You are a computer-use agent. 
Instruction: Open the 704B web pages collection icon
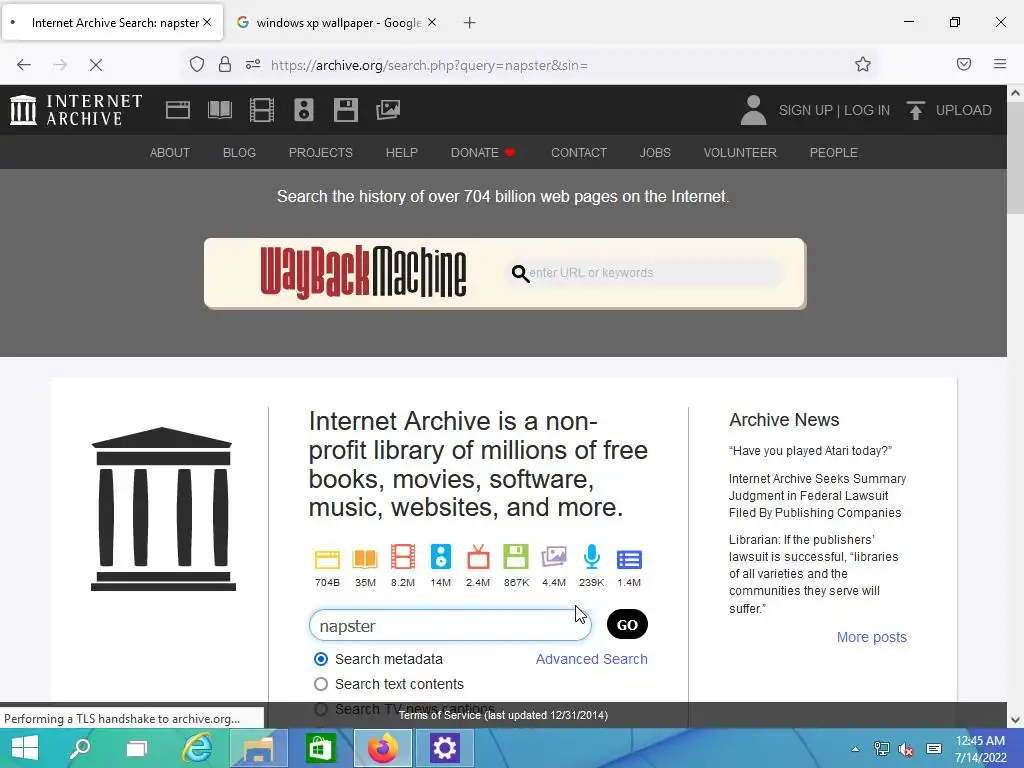pyautogui.click(x=327, y=558)
